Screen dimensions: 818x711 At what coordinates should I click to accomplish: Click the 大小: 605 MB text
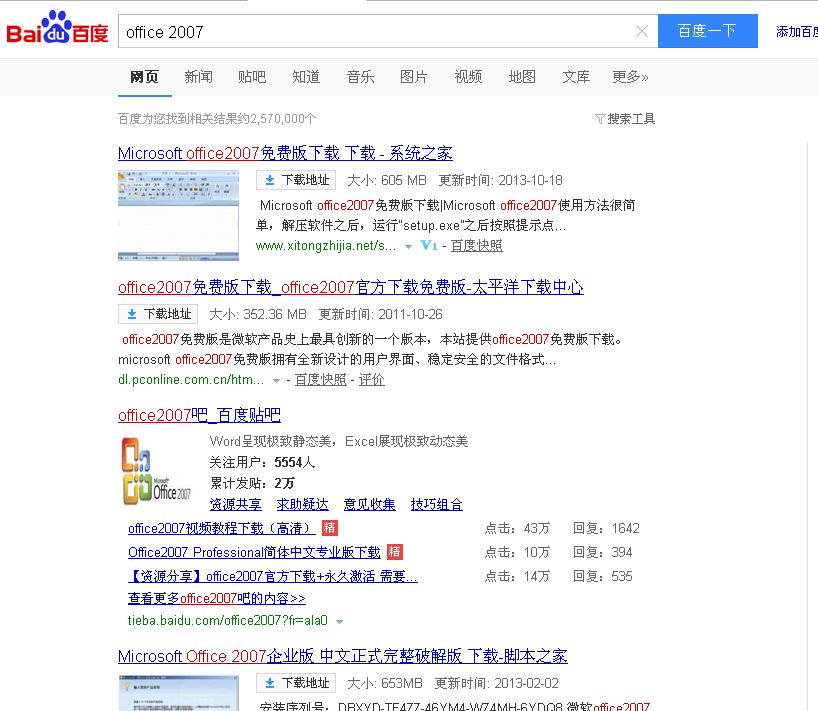387,180
